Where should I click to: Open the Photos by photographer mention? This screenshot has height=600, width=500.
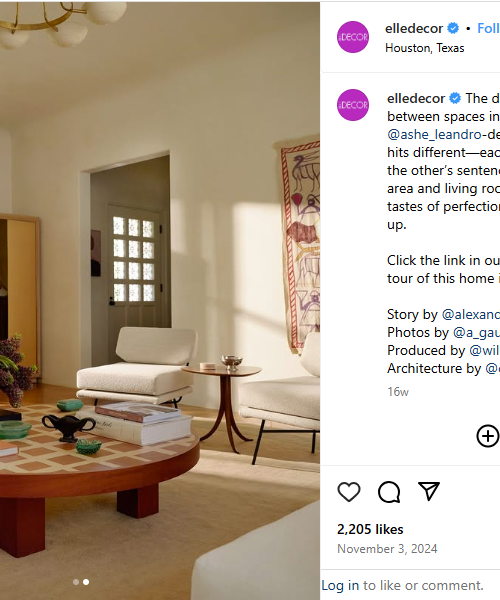pyautogui.click(x=477, y=333)
